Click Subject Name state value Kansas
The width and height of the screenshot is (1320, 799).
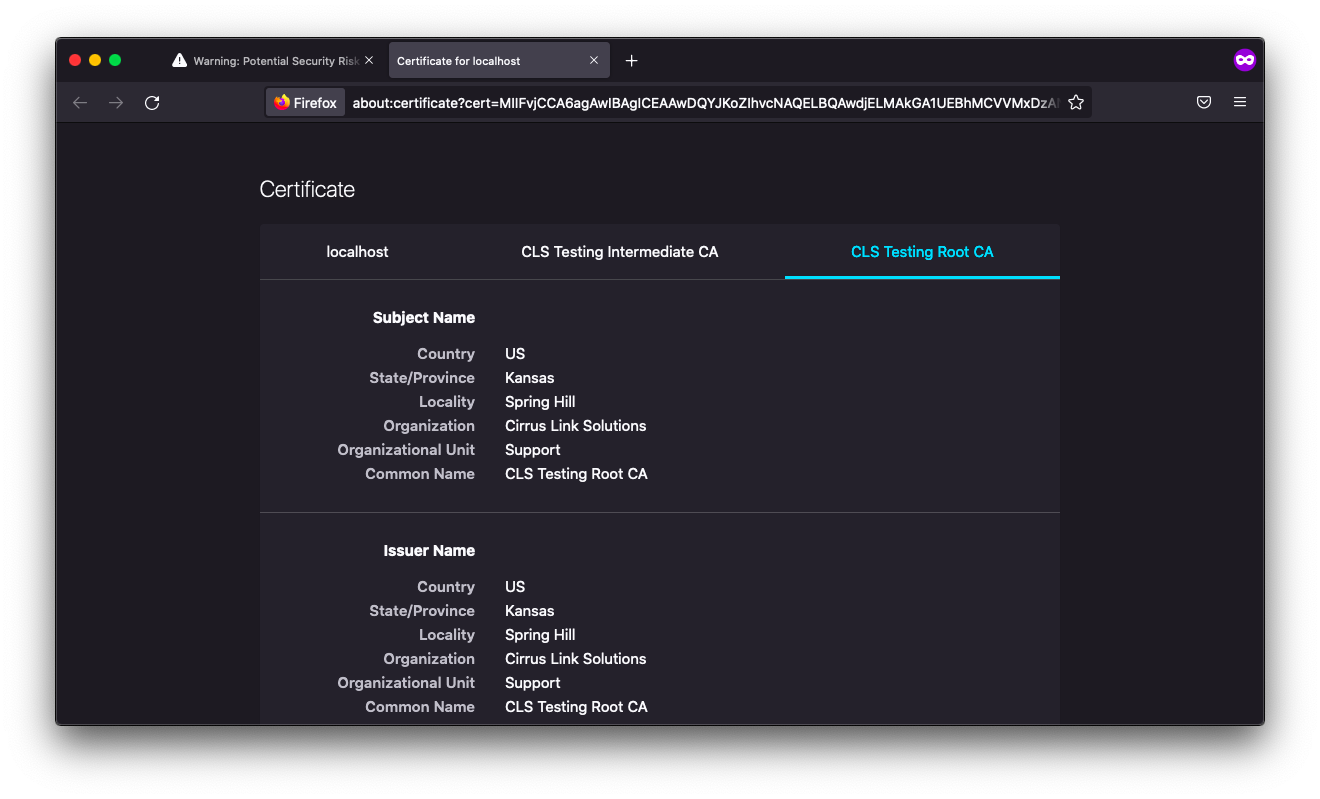coord(529,378)
